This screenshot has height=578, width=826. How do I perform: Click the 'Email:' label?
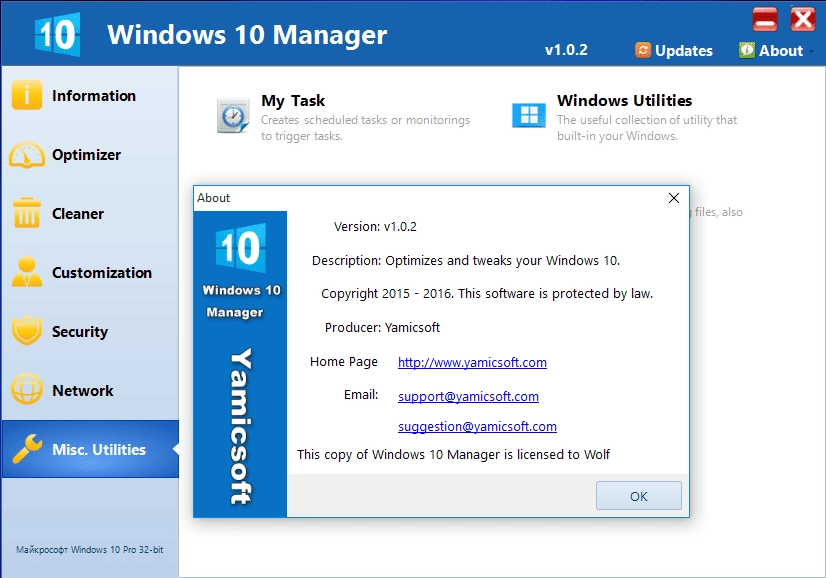tap(361, 395)
